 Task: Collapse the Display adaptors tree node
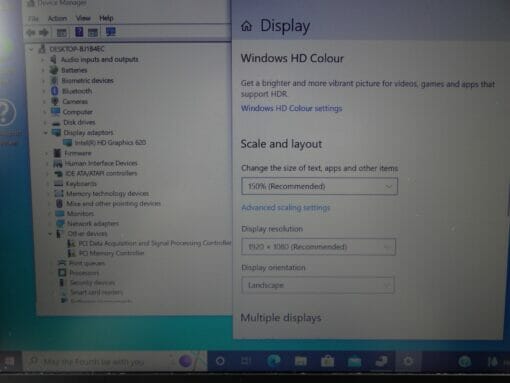46,133
